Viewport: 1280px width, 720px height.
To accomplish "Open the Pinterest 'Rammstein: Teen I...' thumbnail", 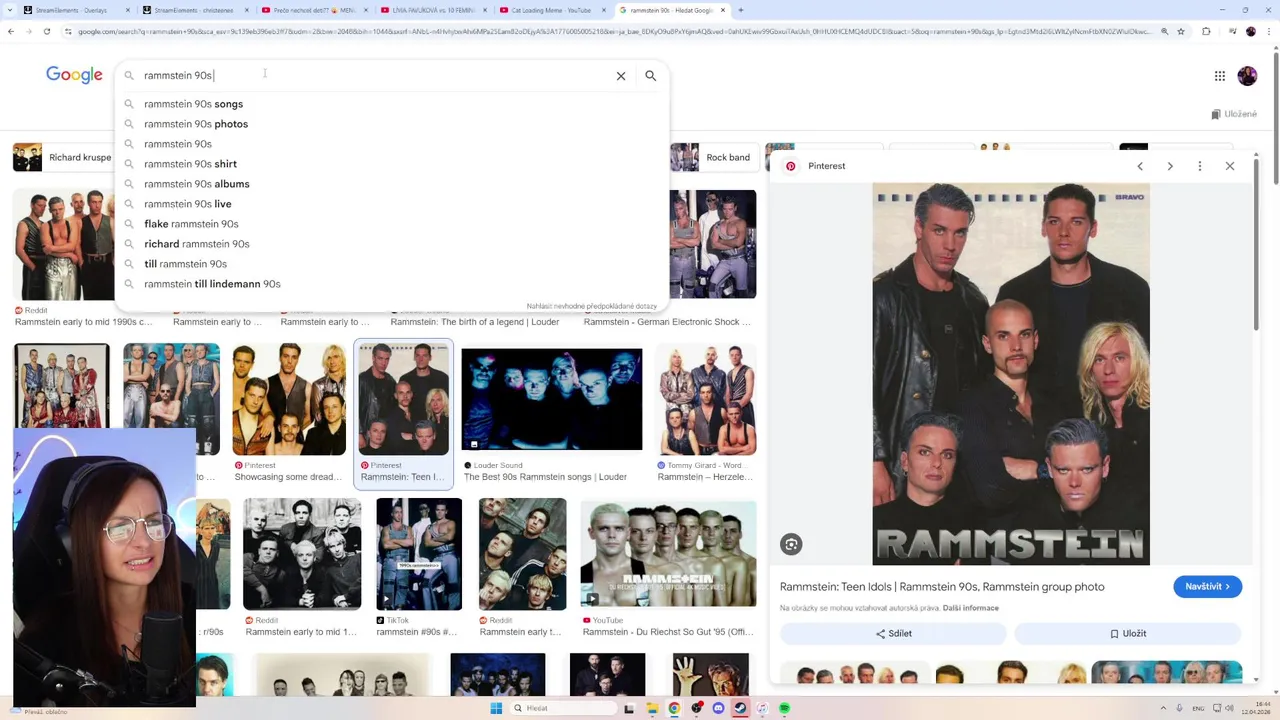I will [x=403, y=398].
